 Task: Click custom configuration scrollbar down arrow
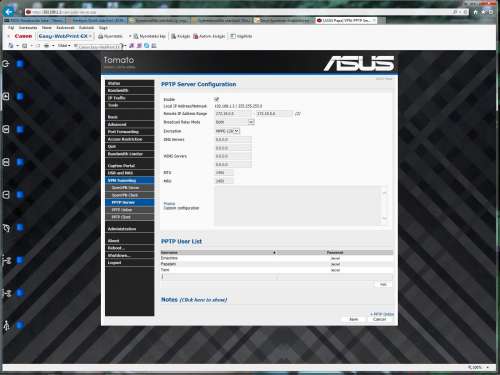pyautogui.click(x=384, y=219)
